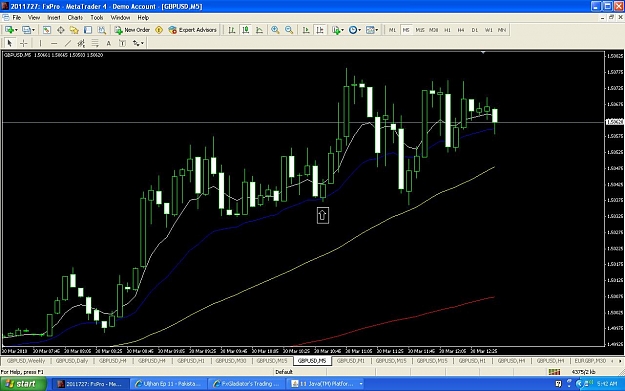
Task: Open the Data Window icon
Action: click(61, 30)
